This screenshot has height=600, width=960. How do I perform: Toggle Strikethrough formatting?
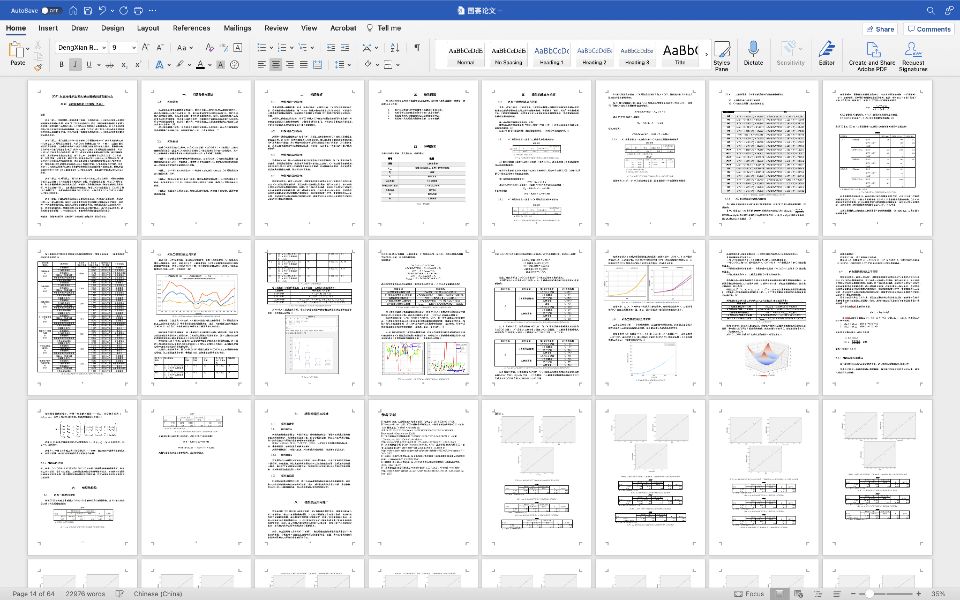110,64
